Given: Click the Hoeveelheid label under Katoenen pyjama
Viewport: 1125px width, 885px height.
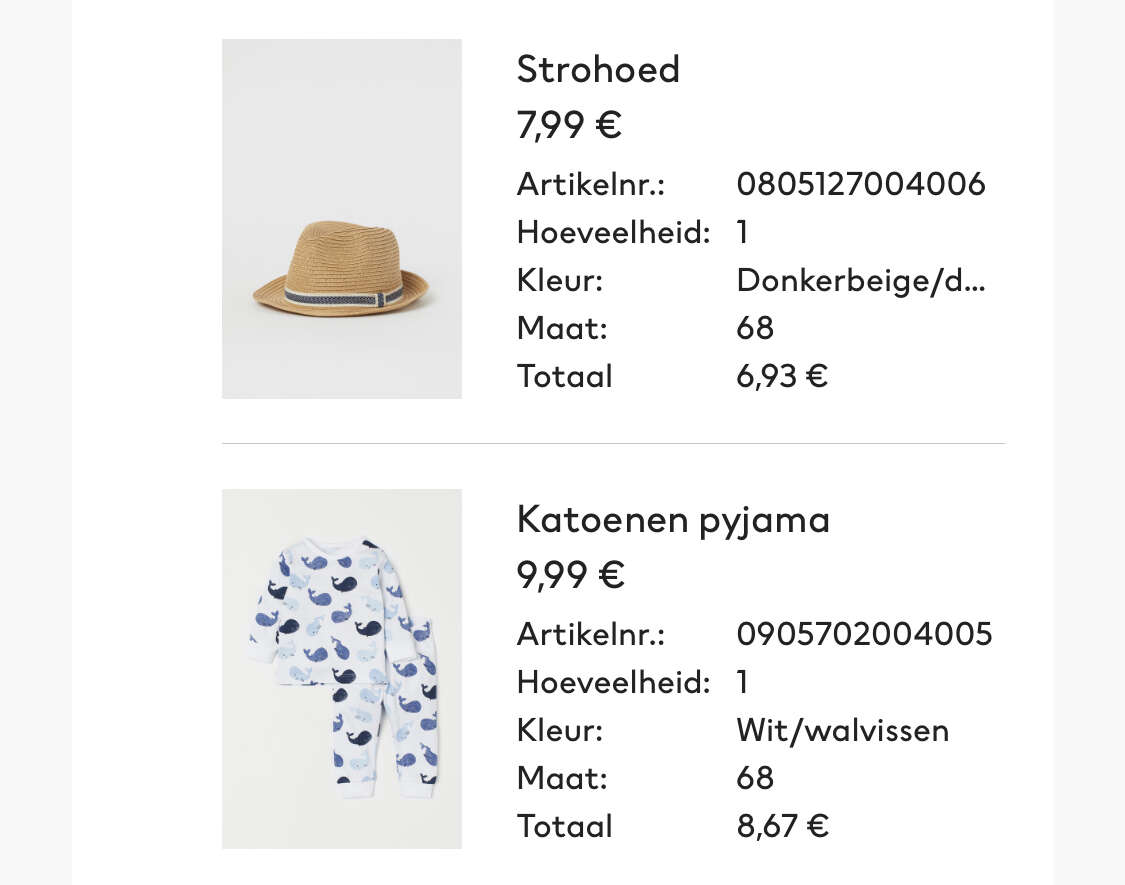Looking at the screenshot, I should click(x=613, y=683).
